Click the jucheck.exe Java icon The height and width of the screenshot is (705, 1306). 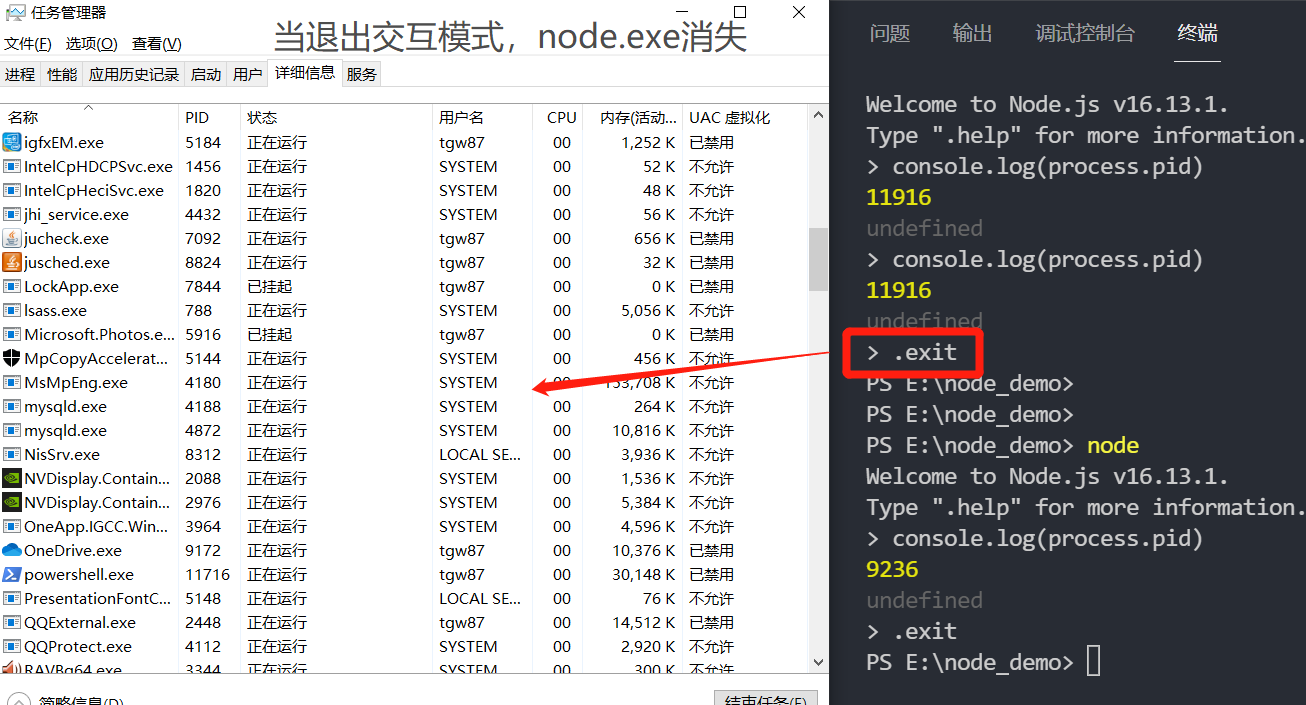[x=12, y=238]
